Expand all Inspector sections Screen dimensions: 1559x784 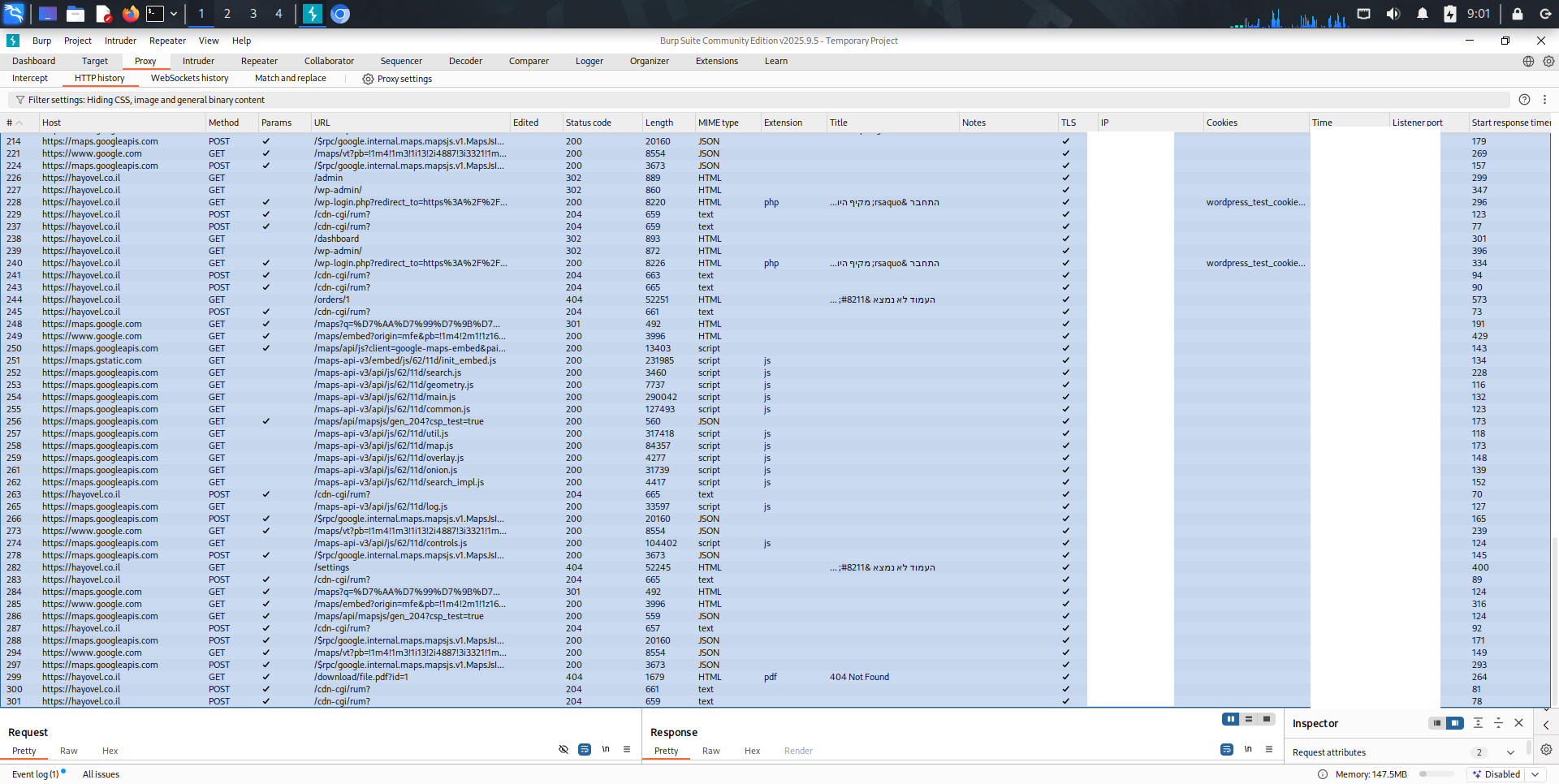[x=1478, y=723]
